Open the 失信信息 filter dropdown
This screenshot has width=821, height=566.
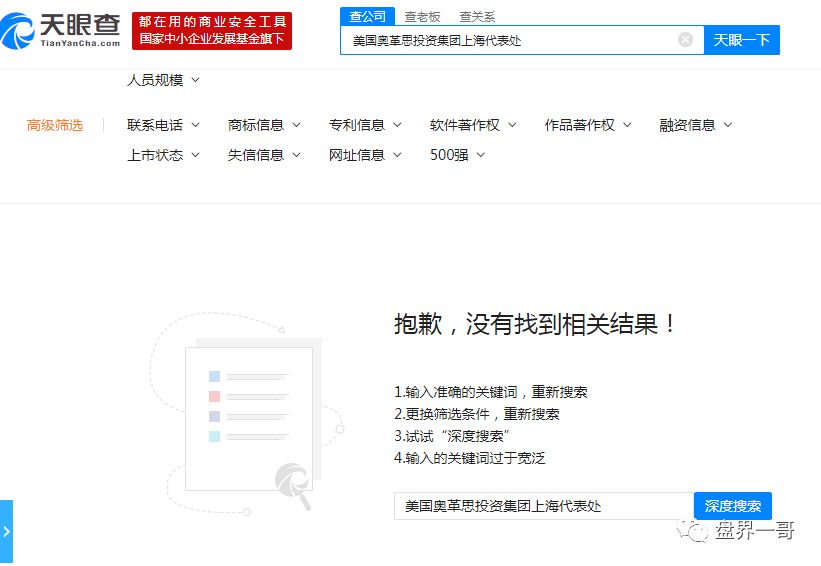[x=264, y=155]
